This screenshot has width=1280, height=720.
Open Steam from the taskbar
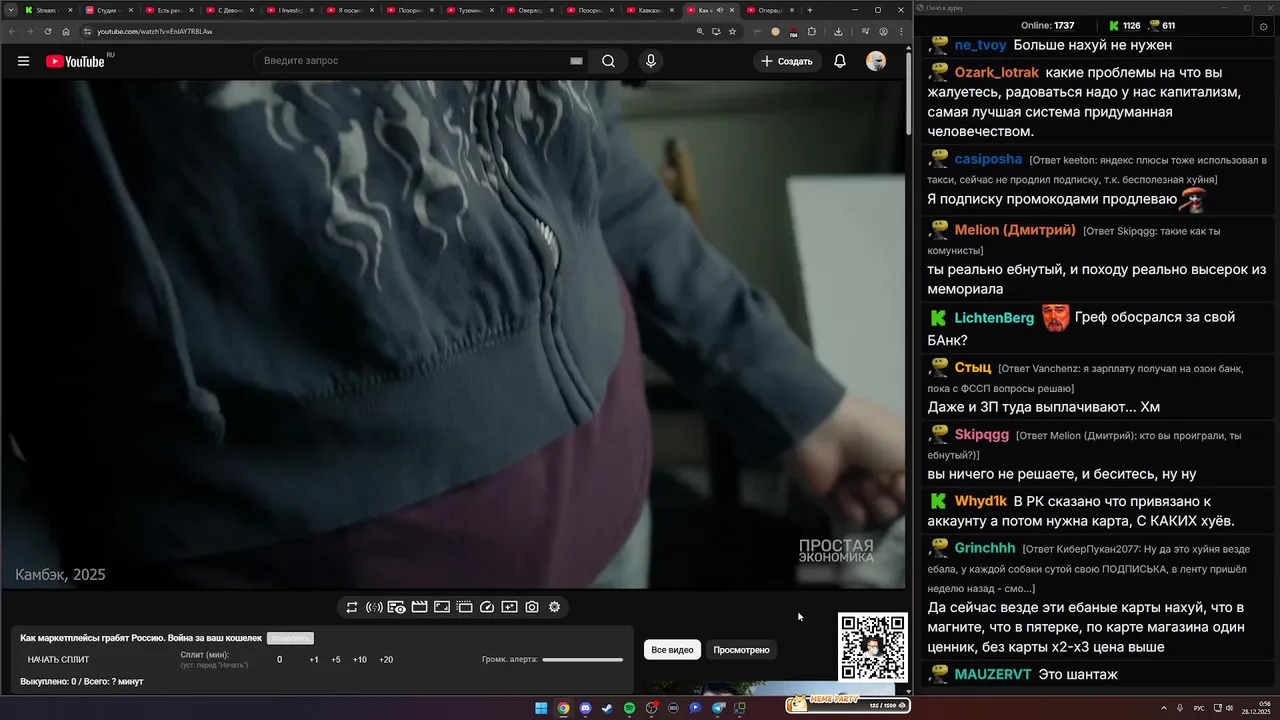coord(607,708)
